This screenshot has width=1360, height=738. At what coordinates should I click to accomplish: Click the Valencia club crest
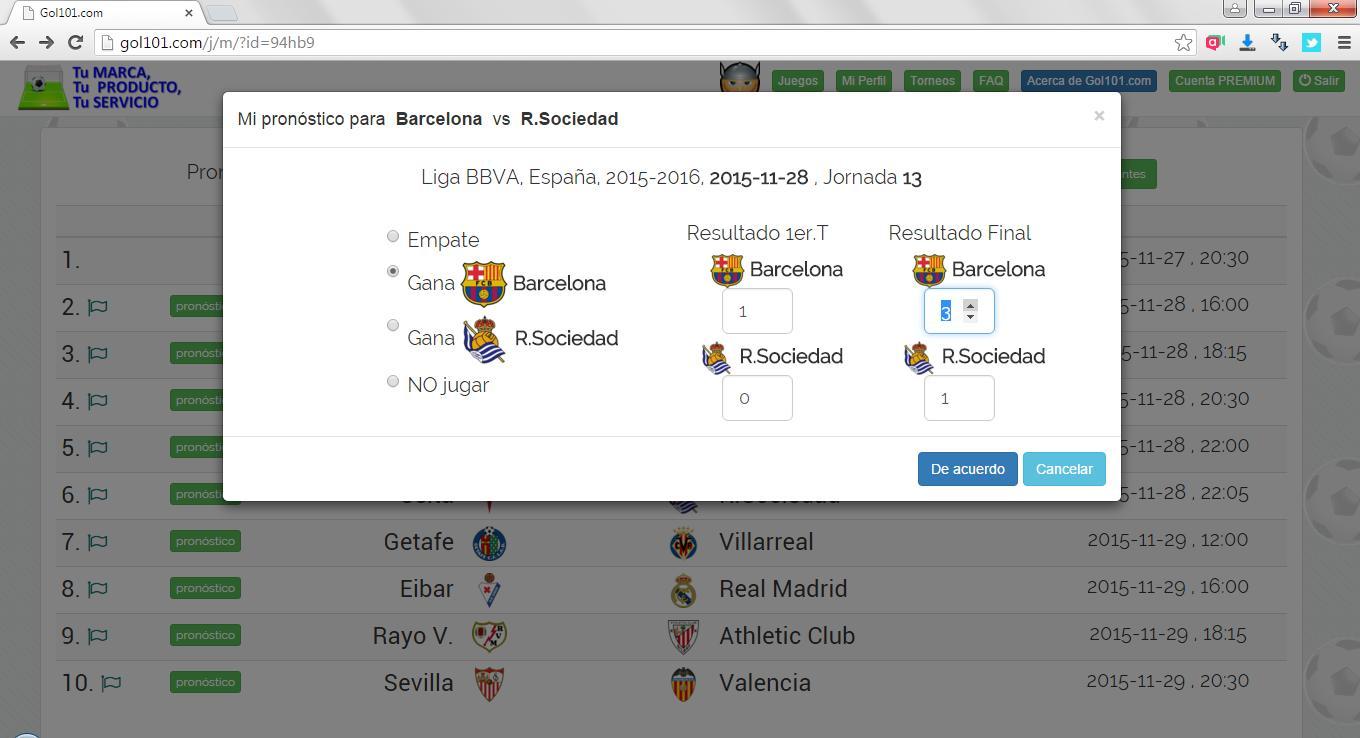tap(683, 684)
